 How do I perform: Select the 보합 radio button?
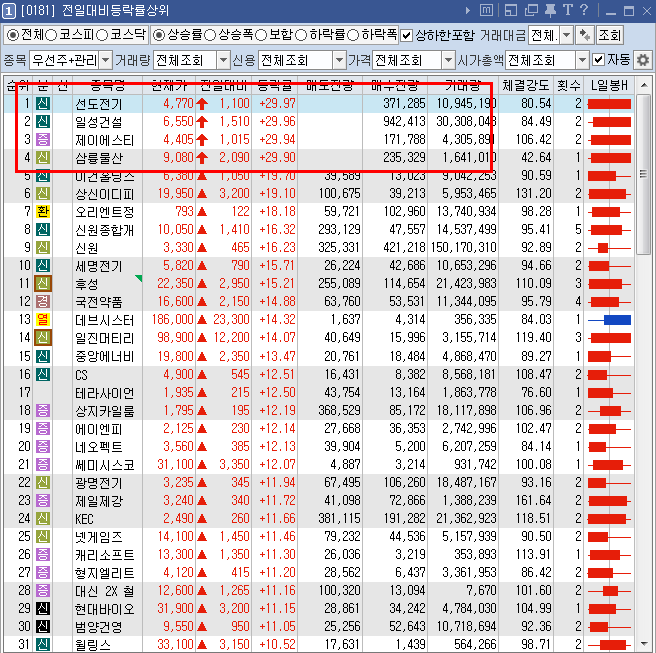[261, 35]
